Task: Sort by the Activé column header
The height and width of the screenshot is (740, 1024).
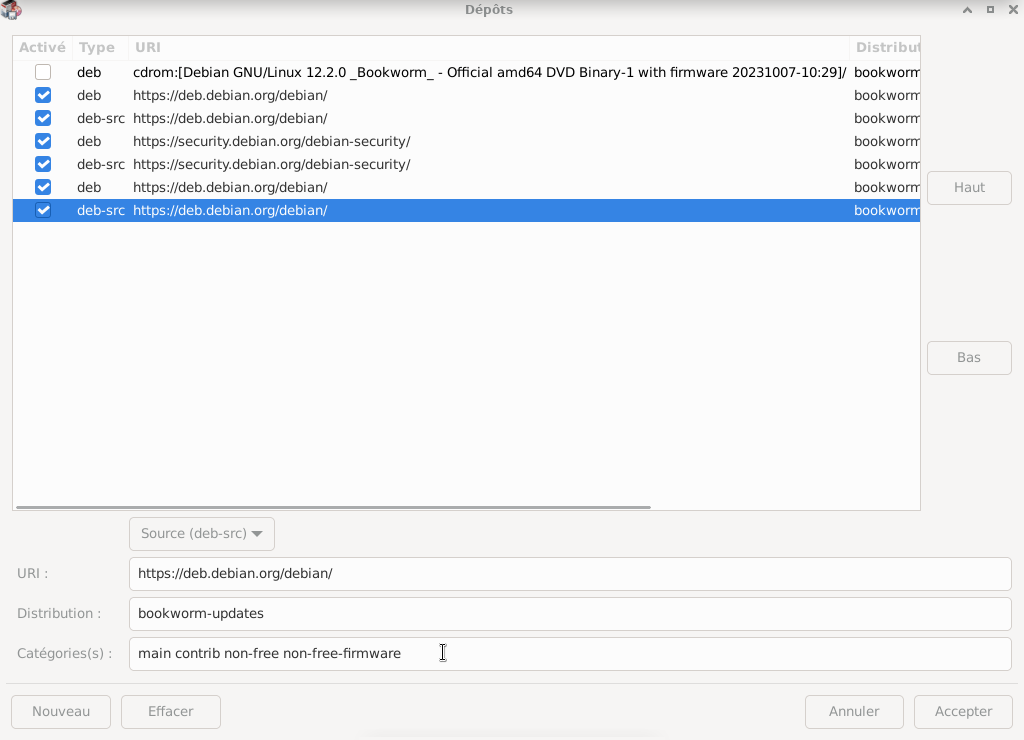Action: tap(42, 48)
